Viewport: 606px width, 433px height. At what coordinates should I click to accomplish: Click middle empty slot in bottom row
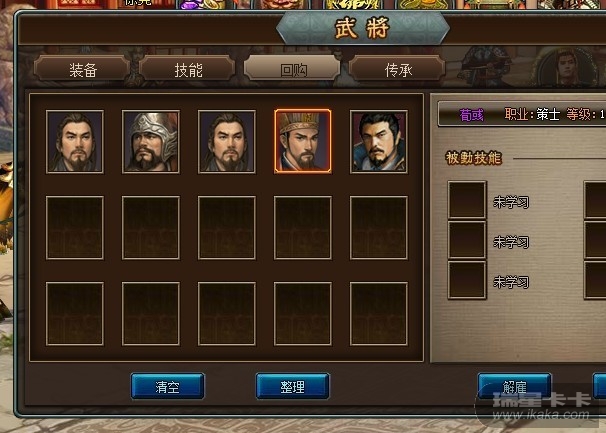point(226,314)
